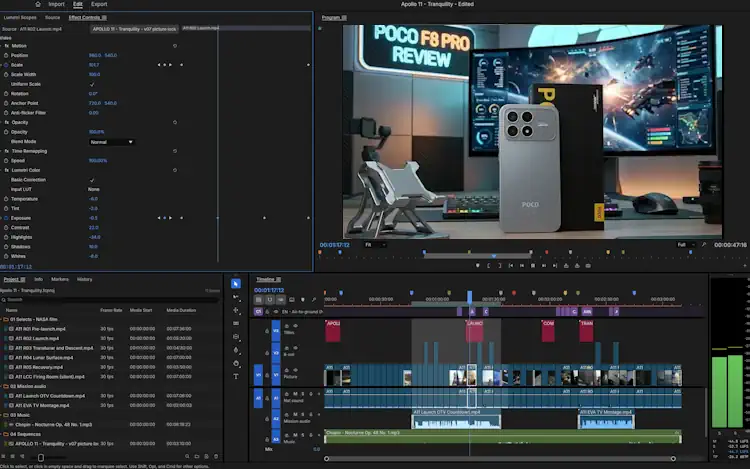750x469 pixels.
Task: Open the Source panel tab
Action: pos(53,18)
